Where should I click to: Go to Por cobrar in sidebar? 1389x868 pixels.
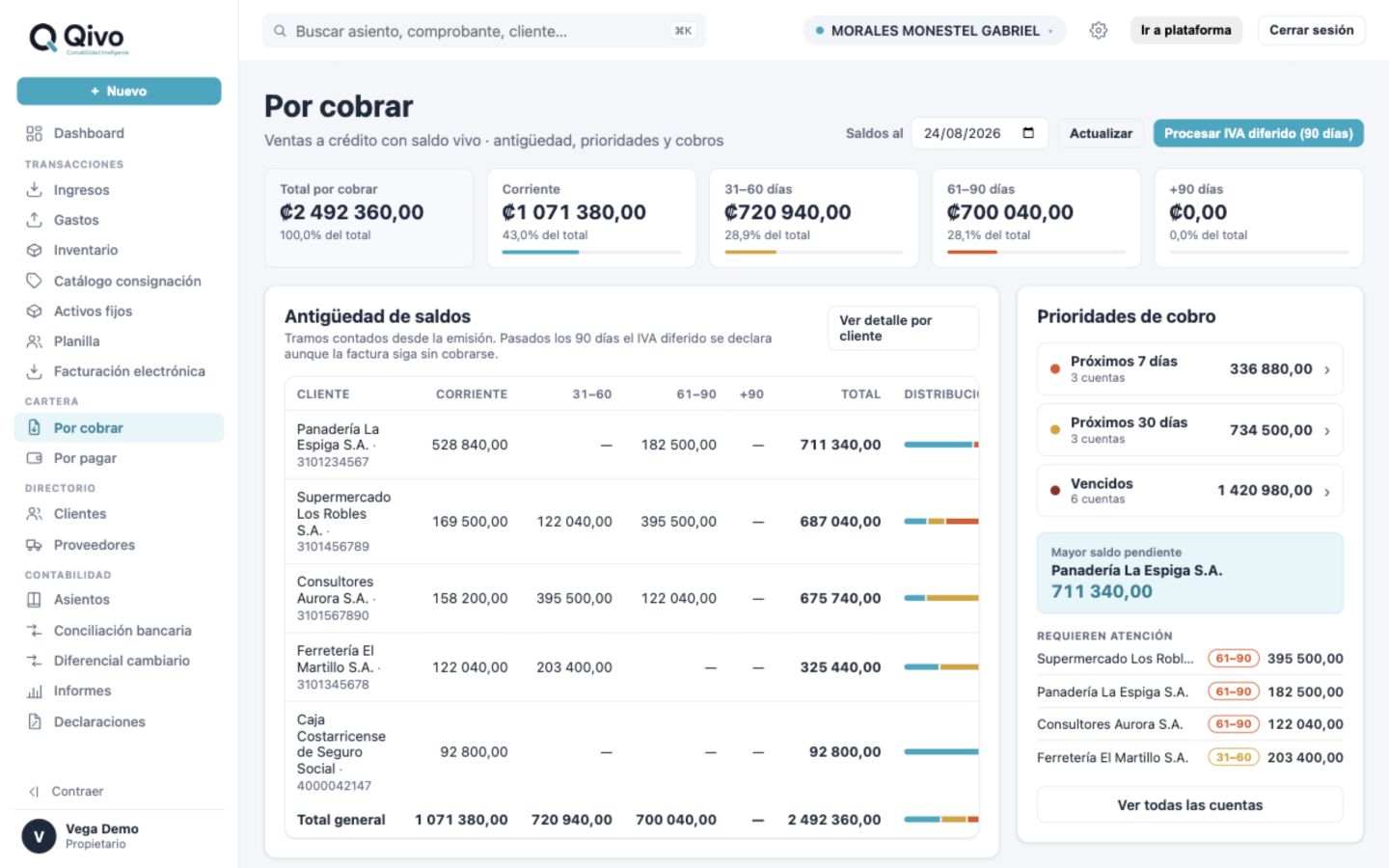(120, 428)
